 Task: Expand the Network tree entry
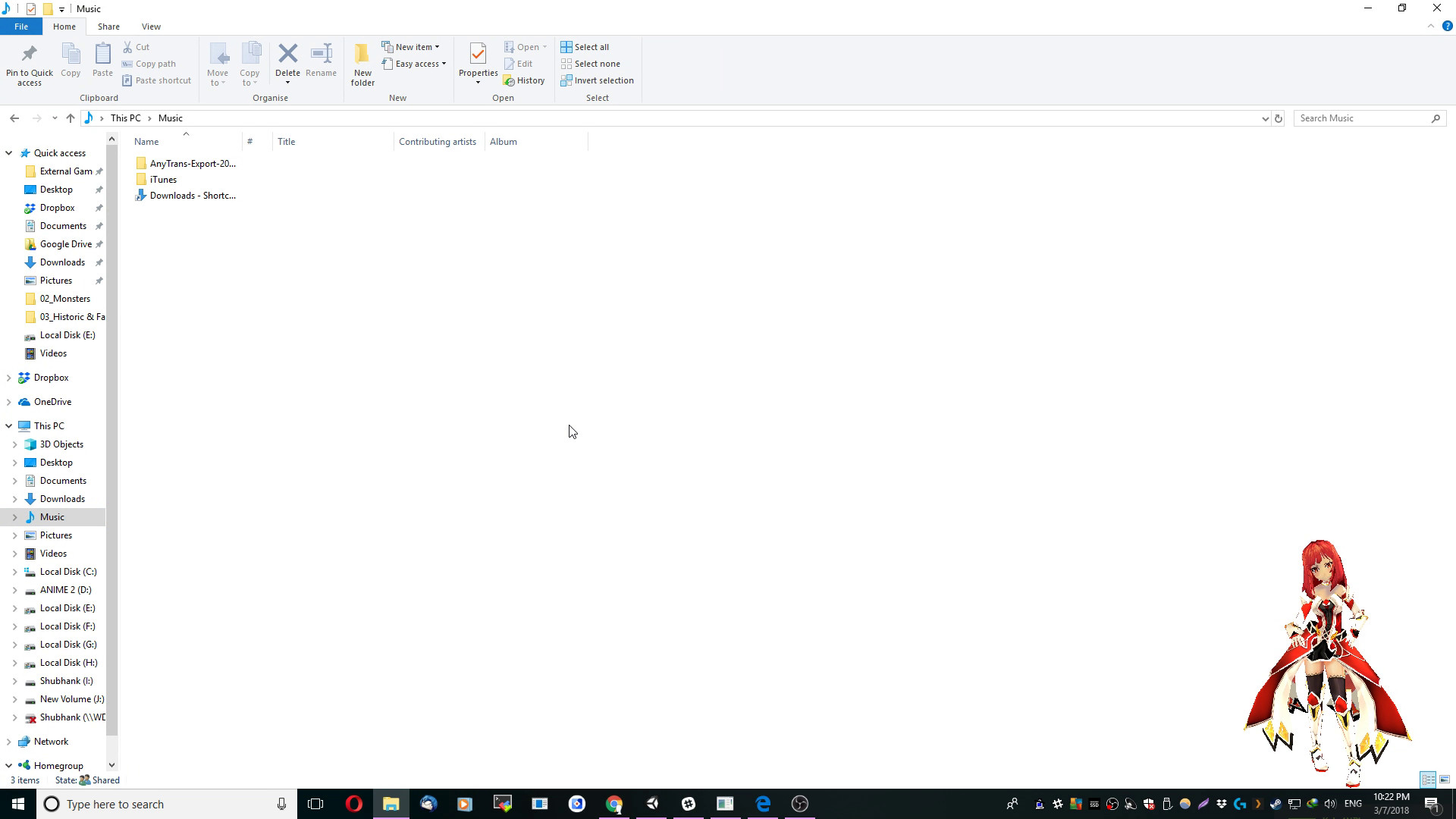pos(8,741)
